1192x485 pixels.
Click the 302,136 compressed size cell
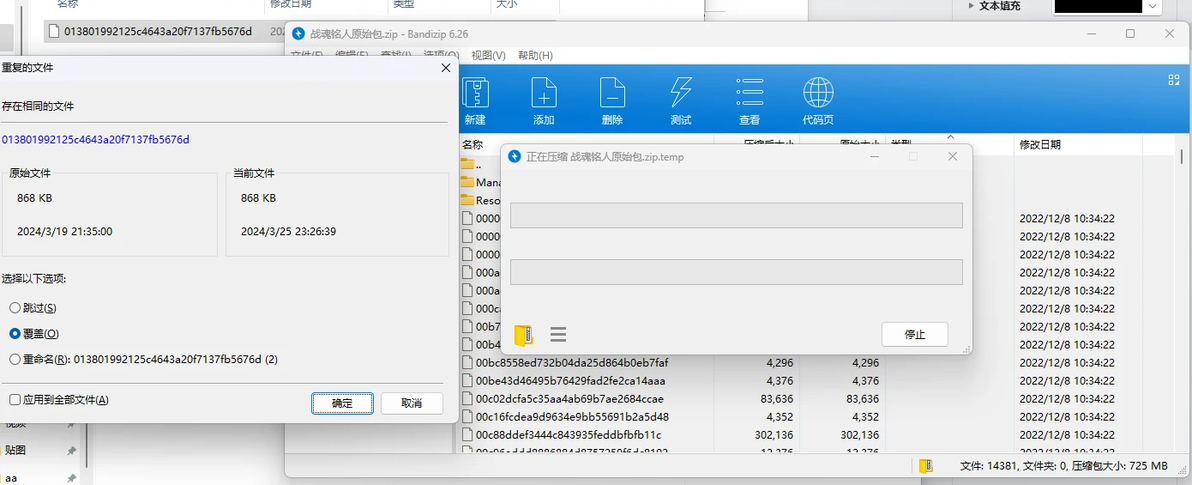point(773,435)
